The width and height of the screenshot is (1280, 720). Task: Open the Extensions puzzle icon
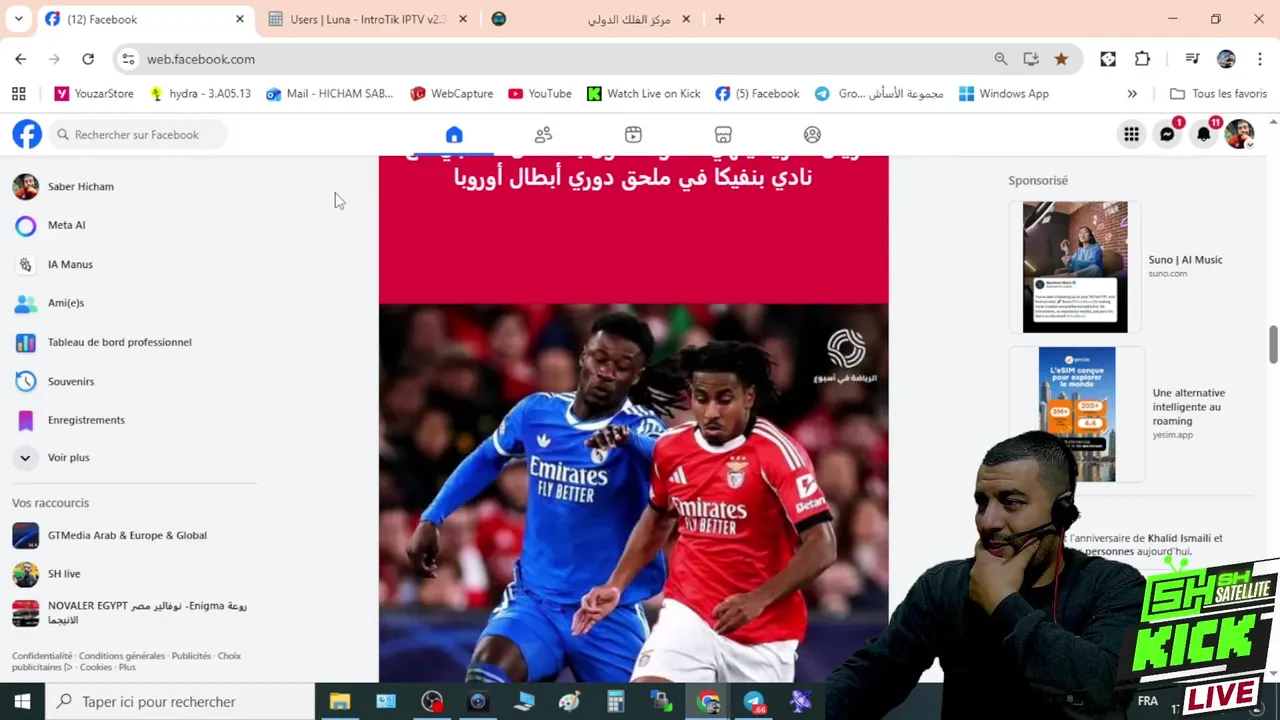coord(1142,59)
